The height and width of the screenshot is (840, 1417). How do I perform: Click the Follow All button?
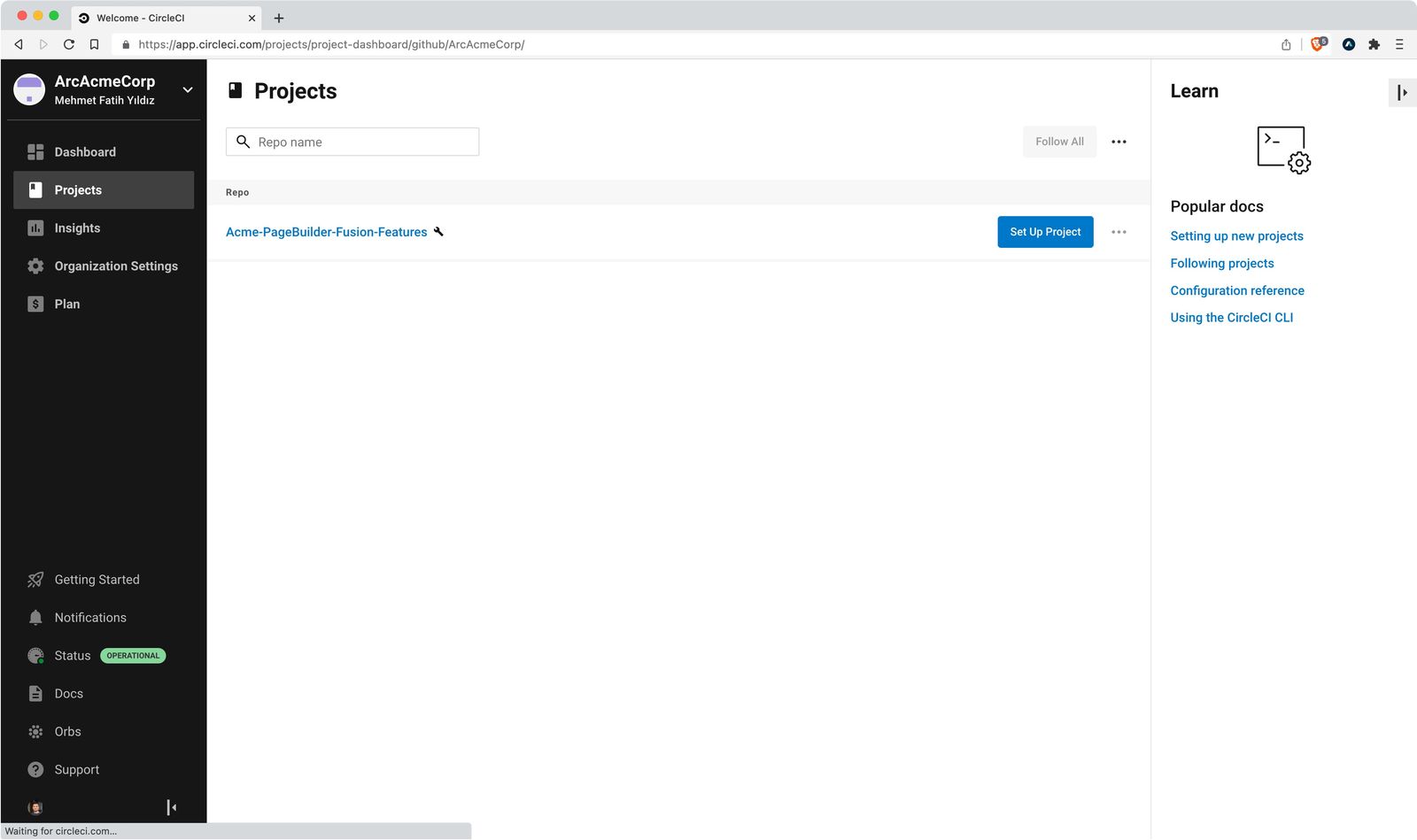point(1059,142)
